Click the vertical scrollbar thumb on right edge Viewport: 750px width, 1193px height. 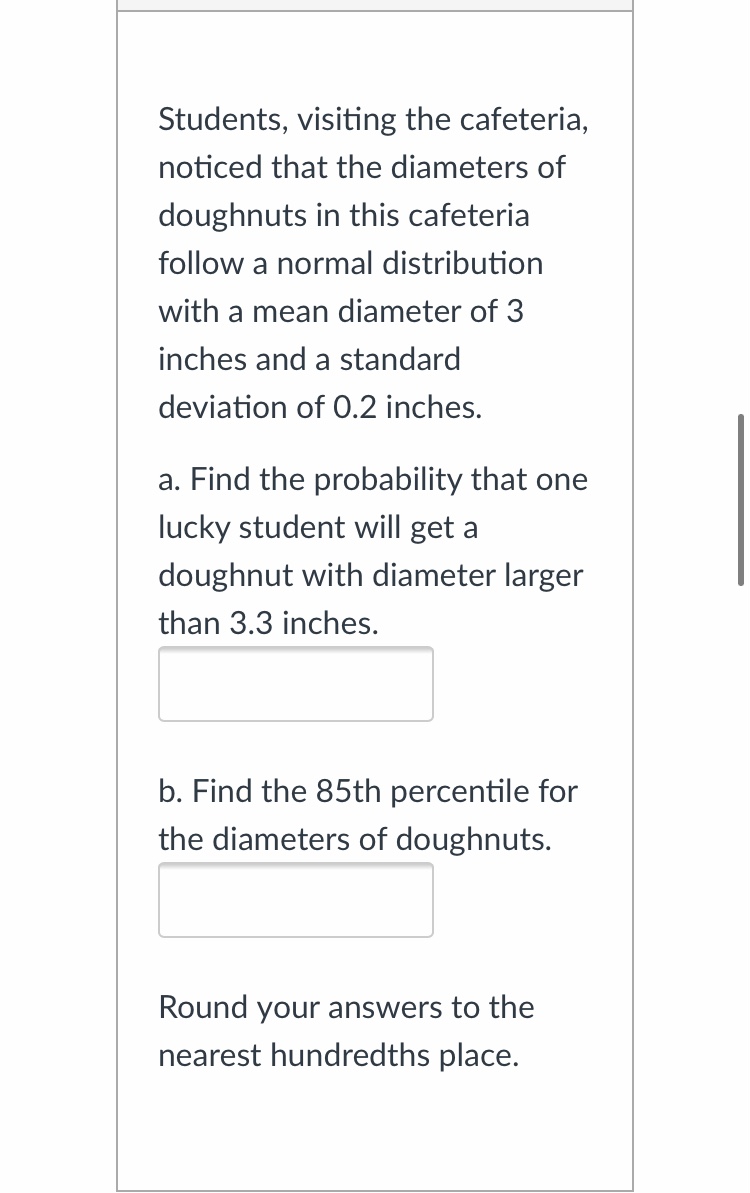(x=740, y=498)
